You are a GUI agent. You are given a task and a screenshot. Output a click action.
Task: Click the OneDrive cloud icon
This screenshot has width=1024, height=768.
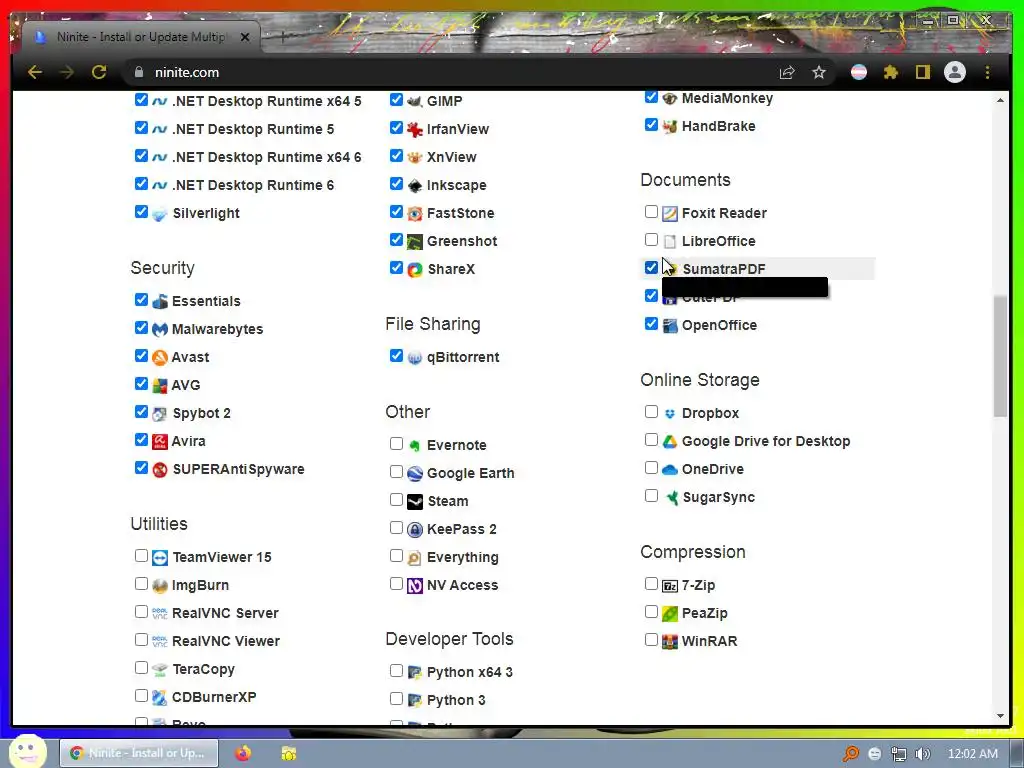coord(670,470)
